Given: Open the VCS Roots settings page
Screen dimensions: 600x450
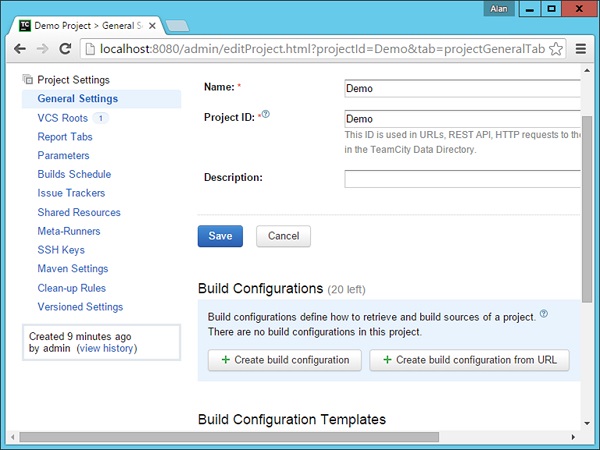Looking at the screenshot, I should pyautogui.click(x=62, y=118).
